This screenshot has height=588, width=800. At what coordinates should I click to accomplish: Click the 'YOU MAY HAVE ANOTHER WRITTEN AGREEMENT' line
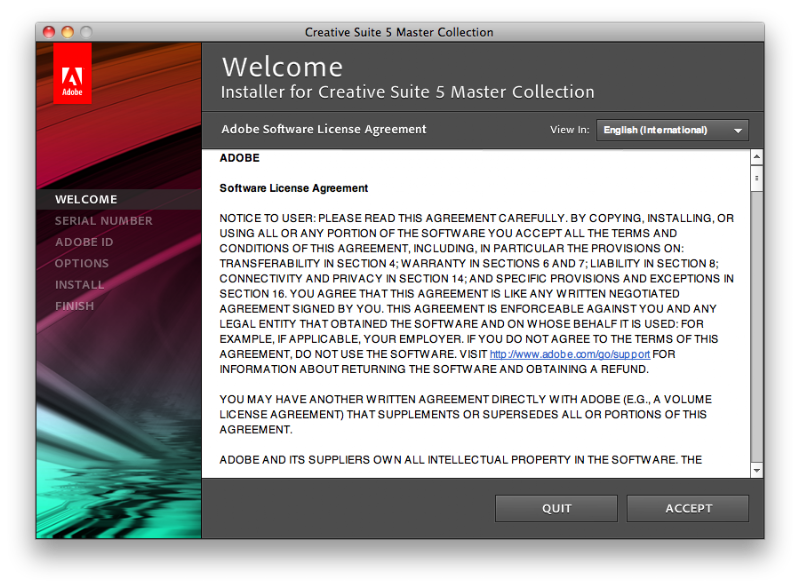tap(465, 399)
